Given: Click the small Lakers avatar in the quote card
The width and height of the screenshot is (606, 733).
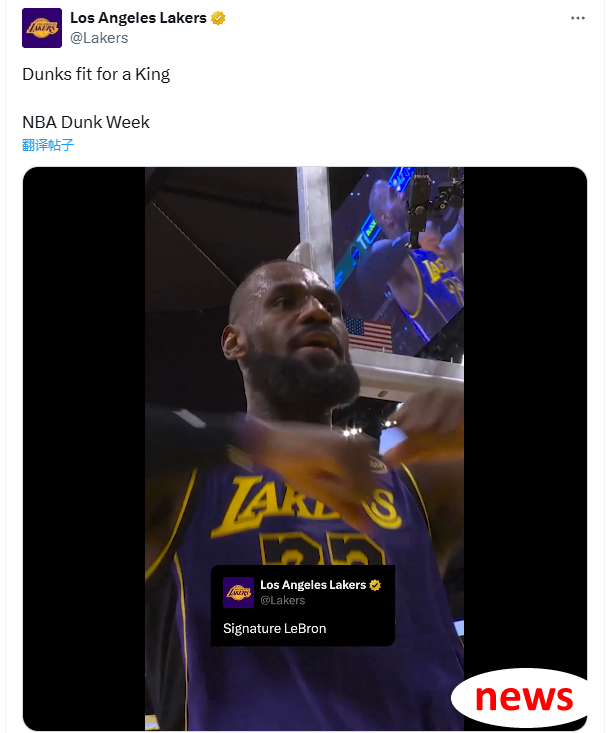Looking at the screenshot, I should (238, 592).
